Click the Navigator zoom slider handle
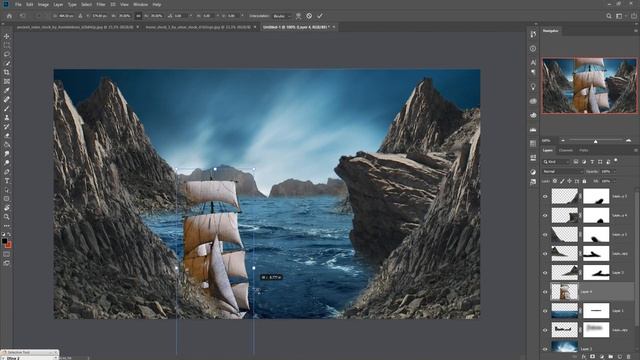640x360 pixels. coord(596,141)
